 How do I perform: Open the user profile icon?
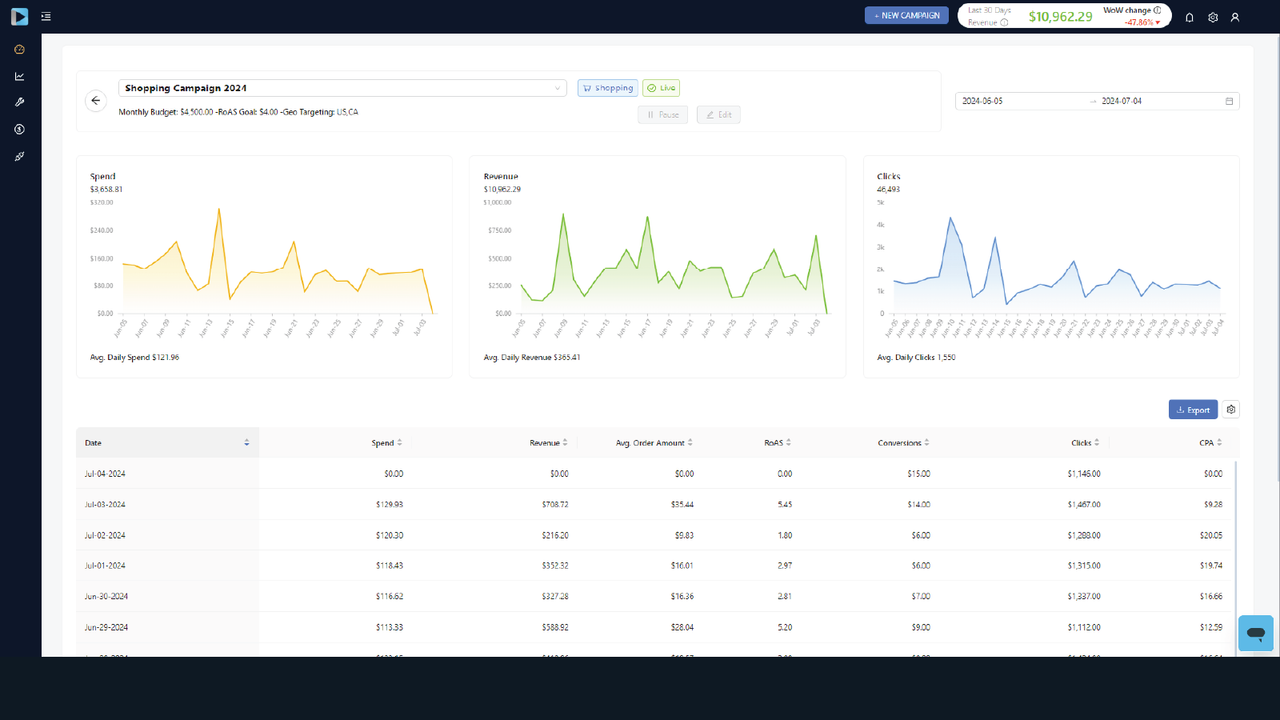(1236, 17)
